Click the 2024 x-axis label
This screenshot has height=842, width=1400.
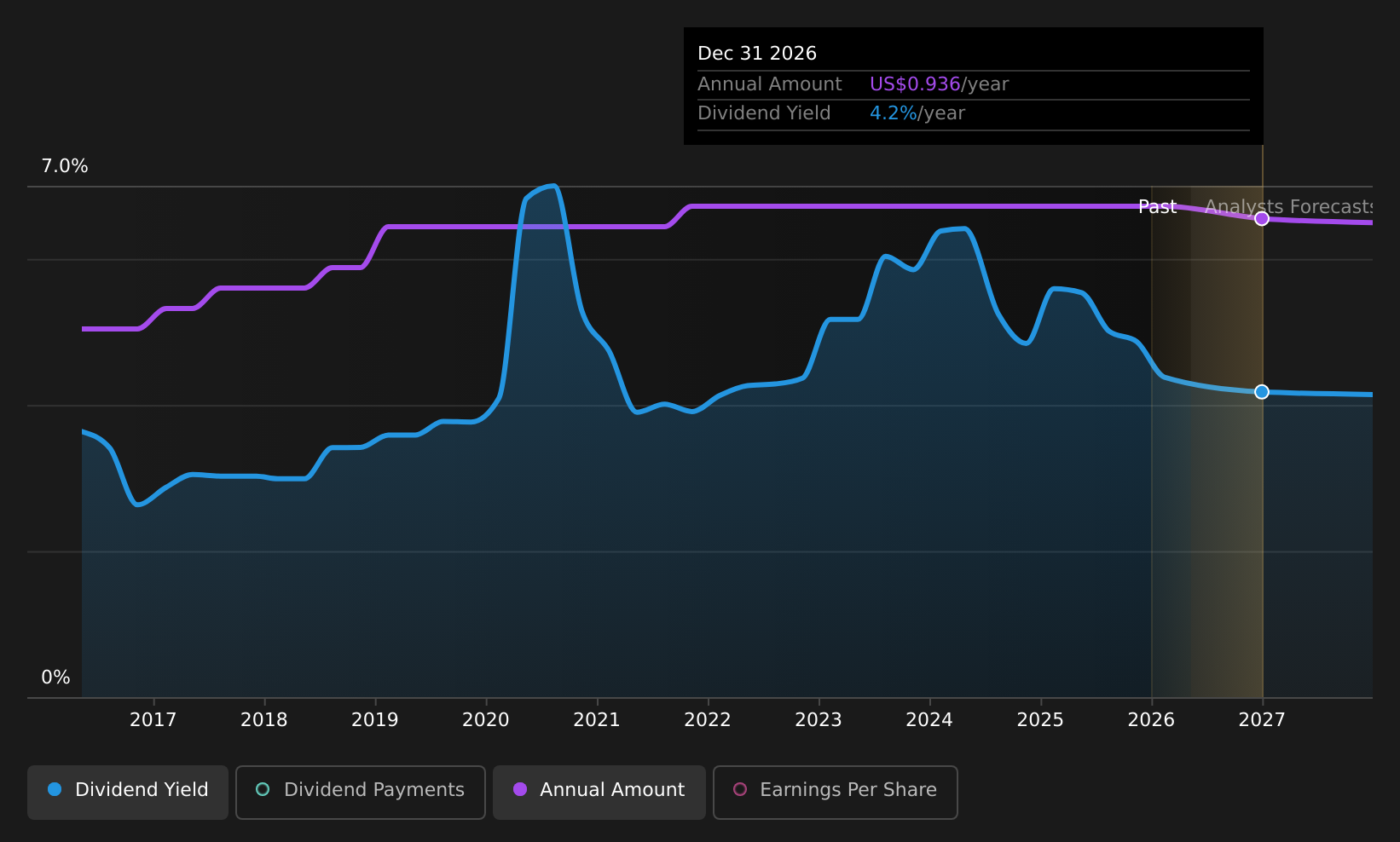coord(929,720)
